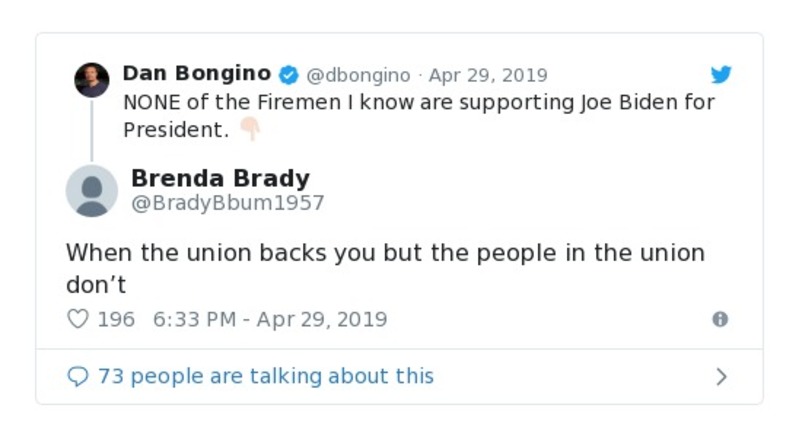
Task: Click the Twitter bird logo
Action: coord(721,75)
